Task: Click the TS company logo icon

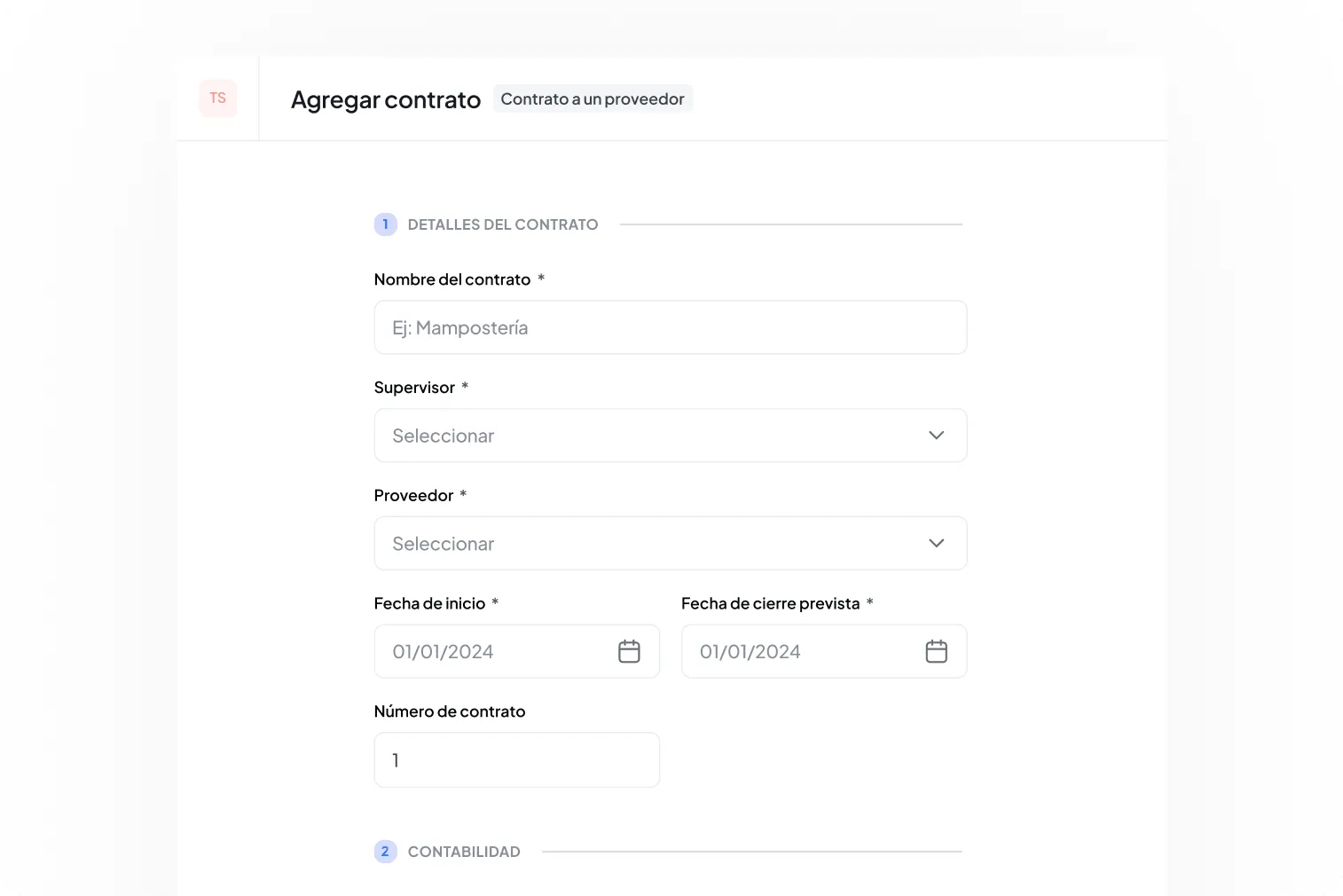Action: (217, 98)
